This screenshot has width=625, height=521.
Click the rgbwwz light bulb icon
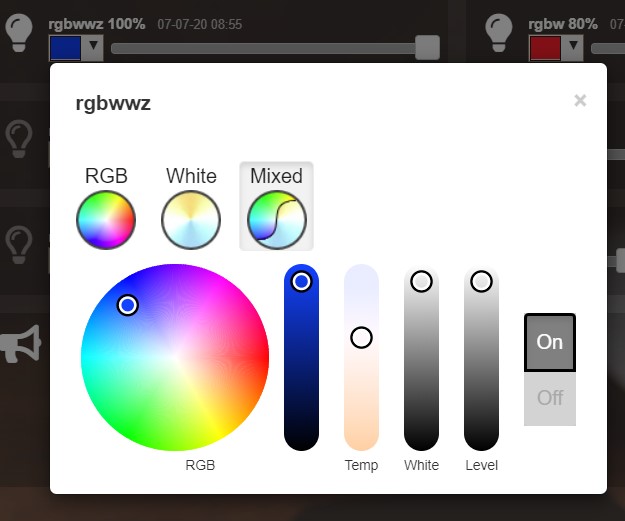click(19, 33)
